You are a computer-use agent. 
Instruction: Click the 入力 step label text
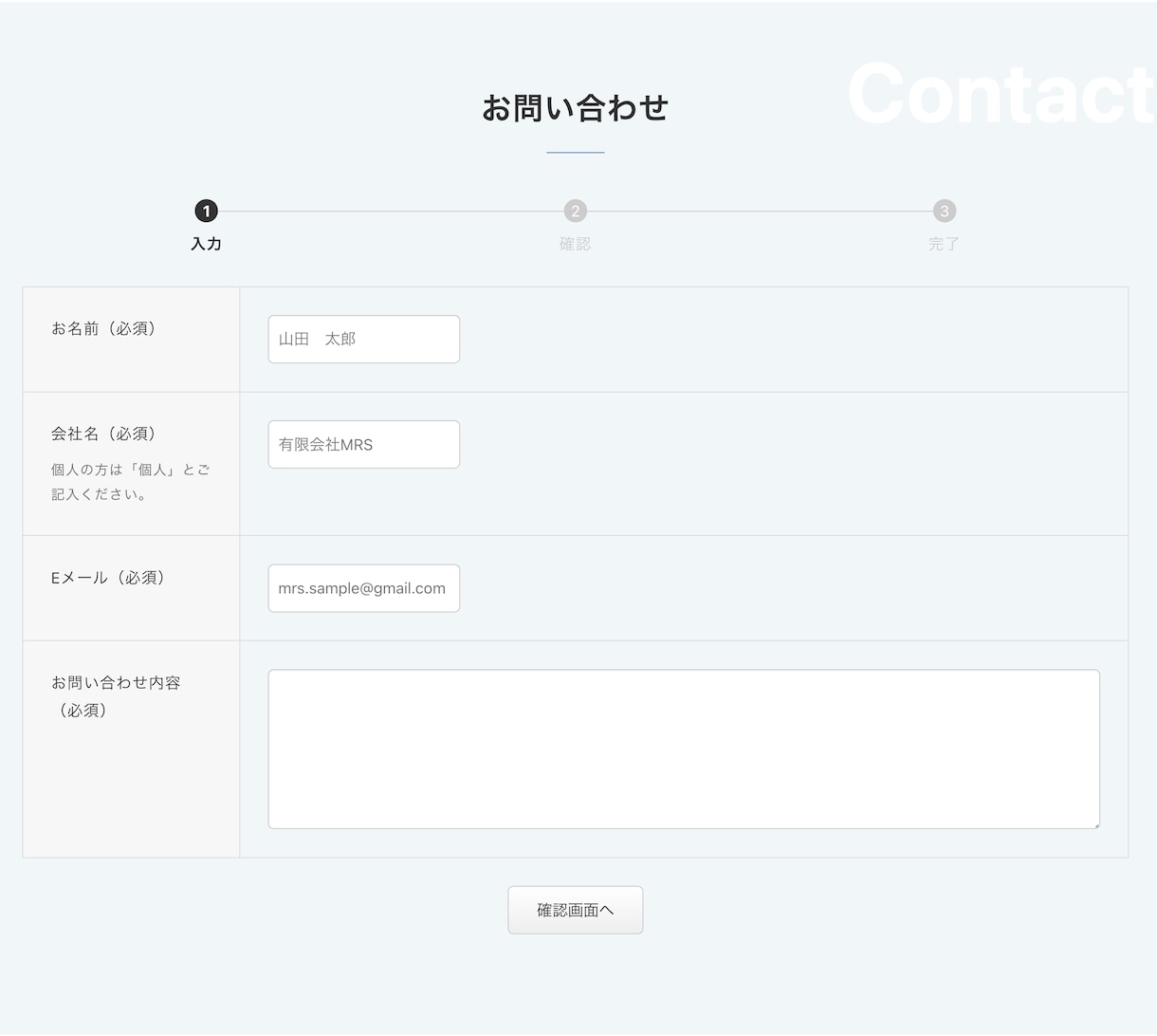tap(206, 244)
